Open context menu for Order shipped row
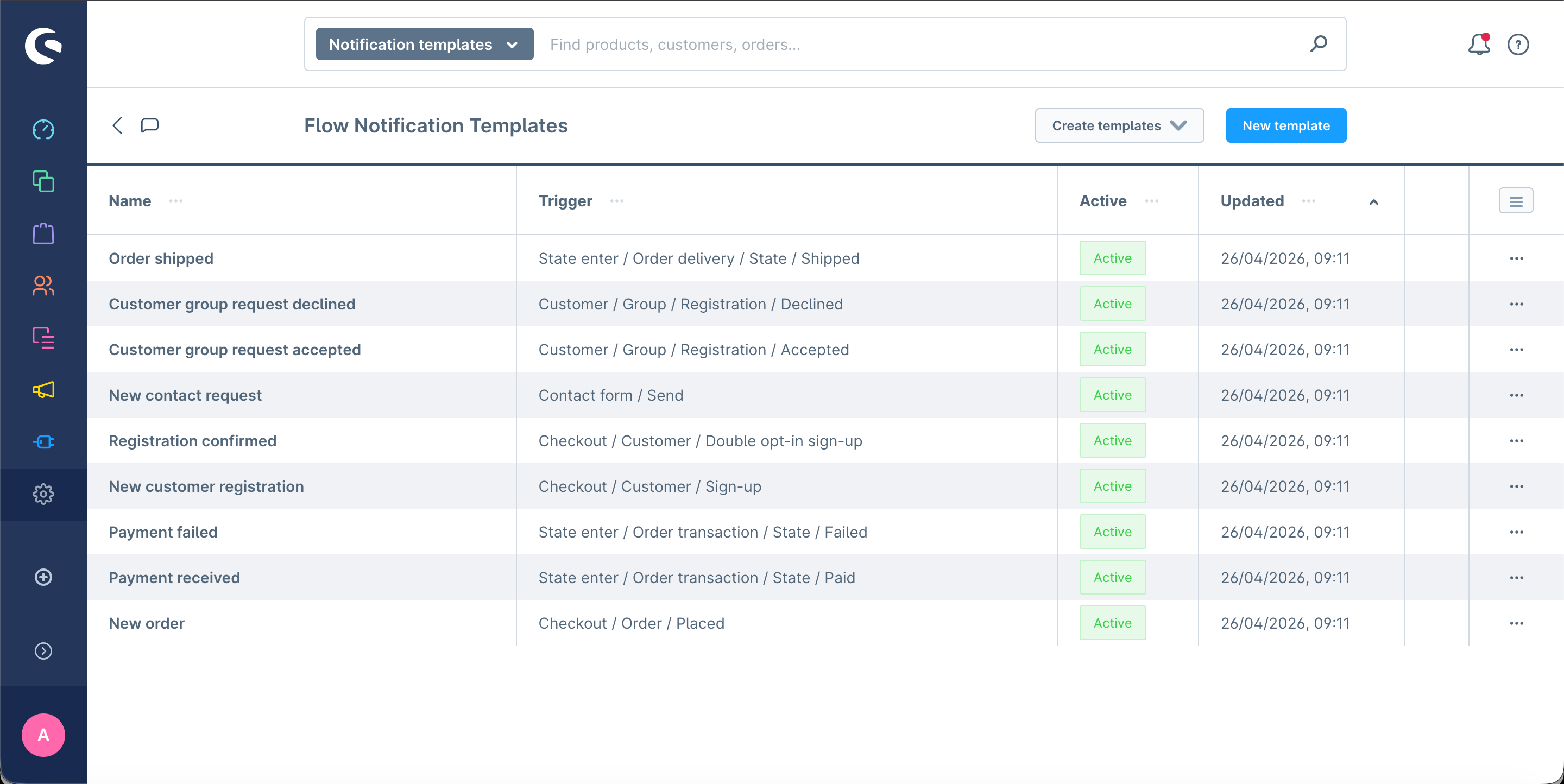 [1516, 258]
